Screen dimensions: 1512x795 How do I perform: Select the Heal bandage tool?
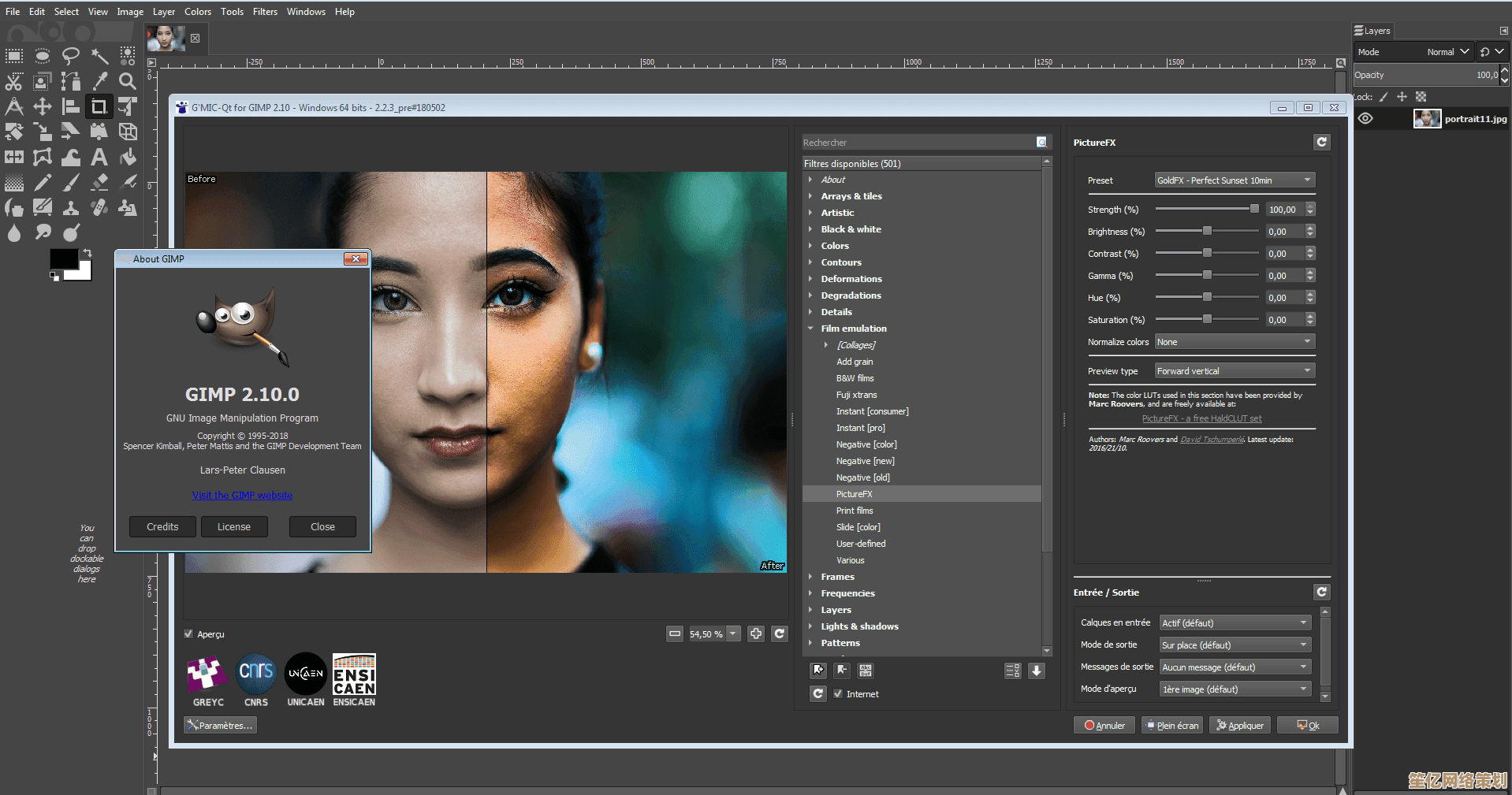click(99, 207)
